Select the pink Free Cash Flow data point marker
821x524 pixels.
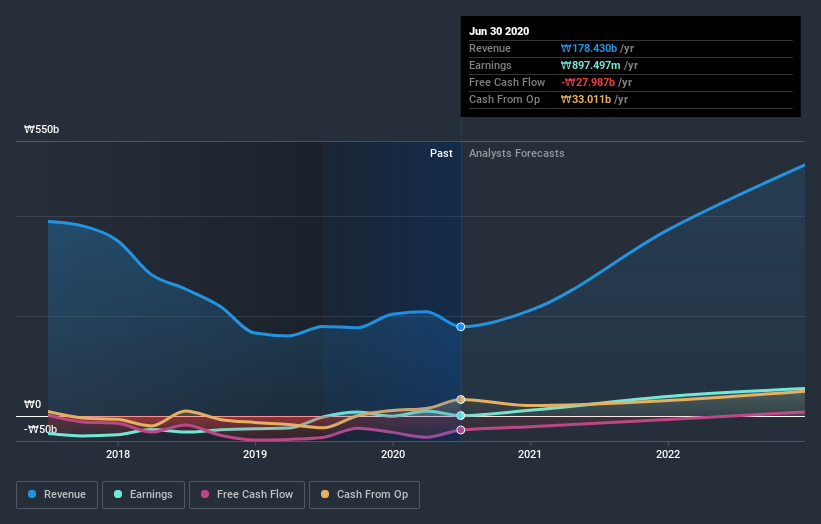461,430
